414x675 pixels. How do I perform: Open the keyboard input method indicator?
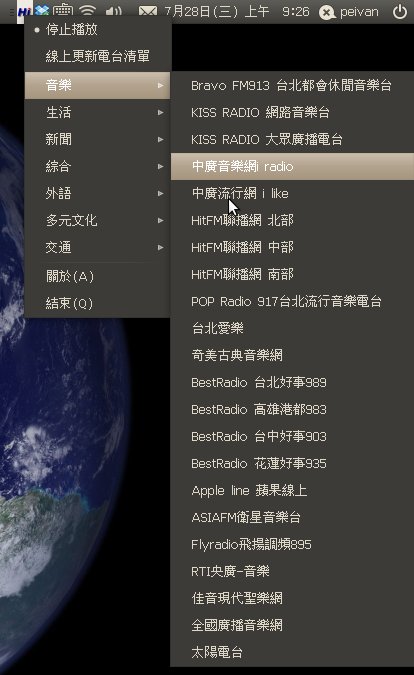(63, 10)
